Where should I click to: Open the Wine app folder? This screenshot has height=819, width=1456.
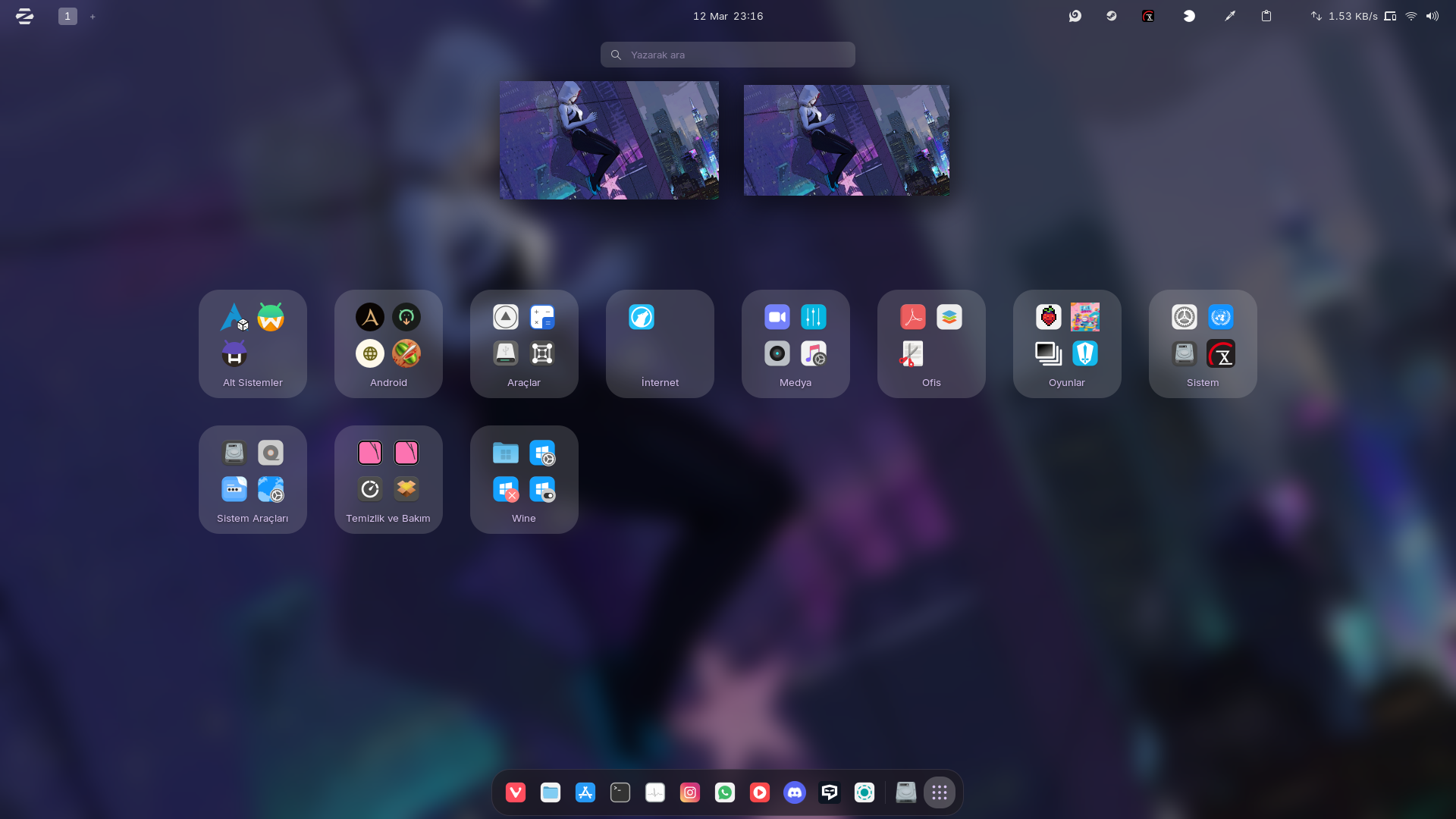pos(524,479)
